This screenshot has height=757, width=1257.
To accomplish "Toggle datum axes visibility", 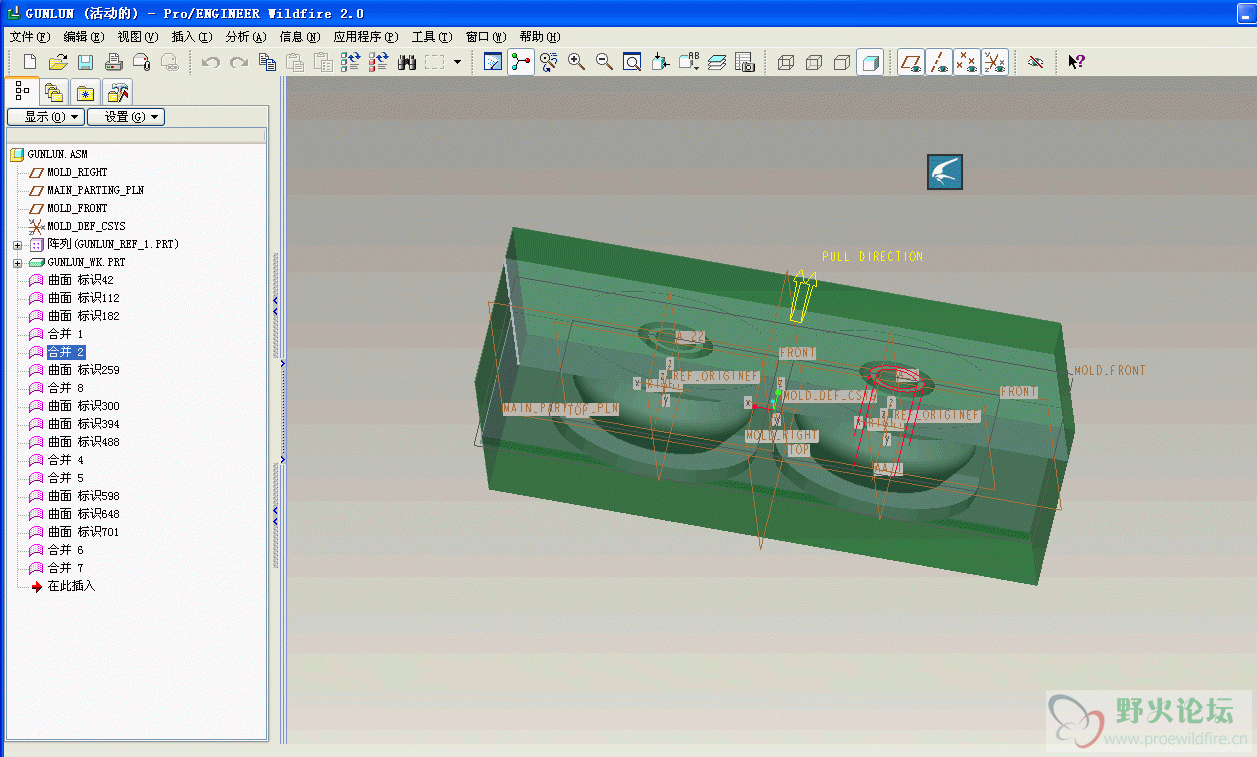I will [x=939, y=62].
